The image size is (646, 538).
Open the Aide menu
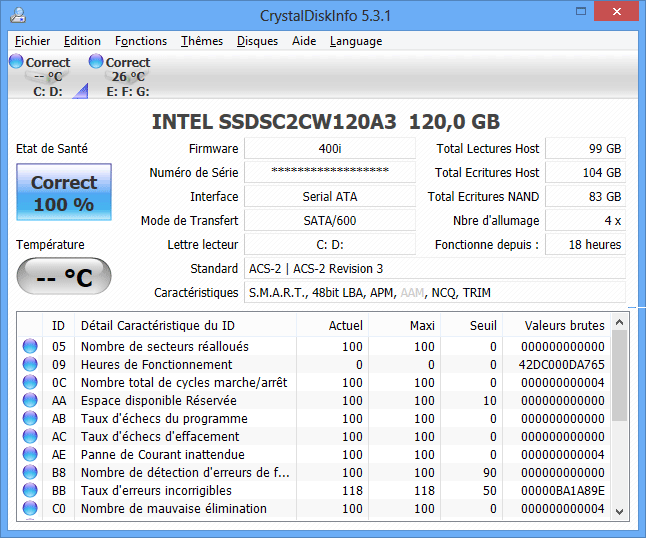pos(304,41)
